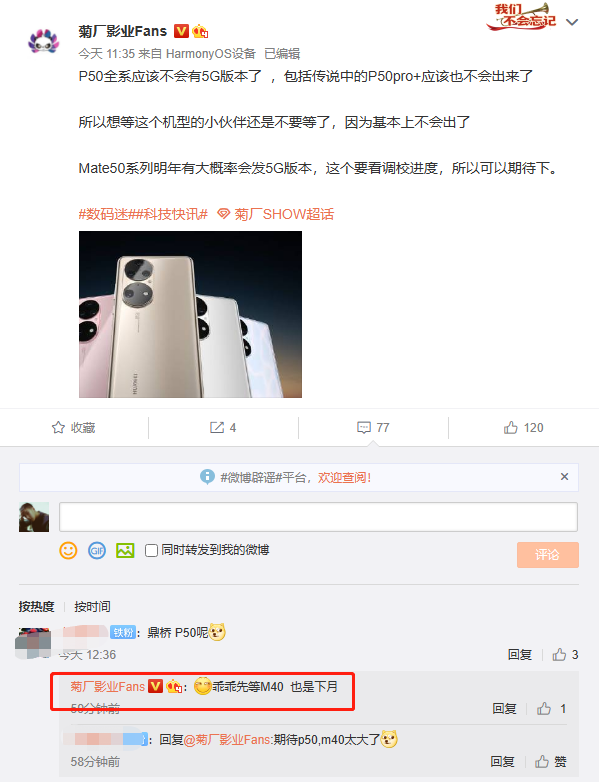The image size is (599, 782).
Task: Expand the post options chevron menu
Action: (572, 22)
